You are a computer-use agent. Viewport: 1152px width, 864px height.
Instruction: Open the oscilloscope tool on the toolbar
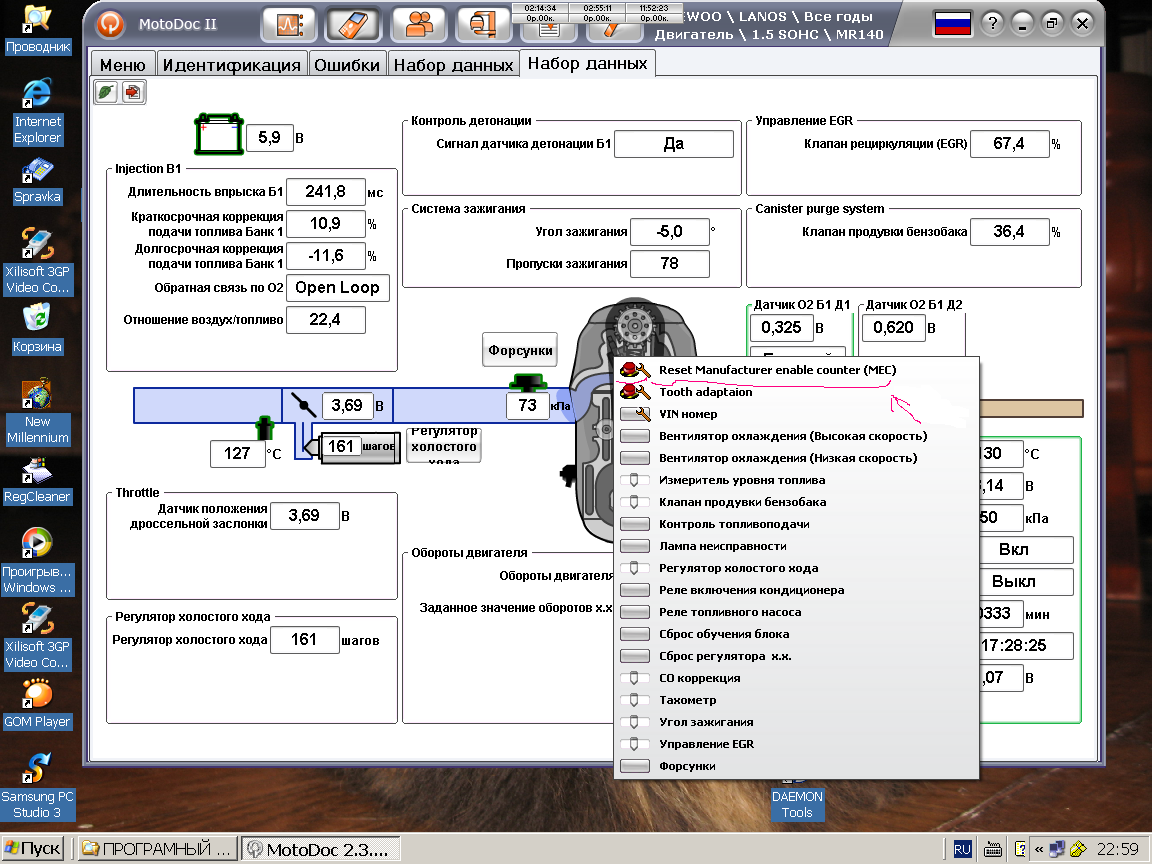288,24
